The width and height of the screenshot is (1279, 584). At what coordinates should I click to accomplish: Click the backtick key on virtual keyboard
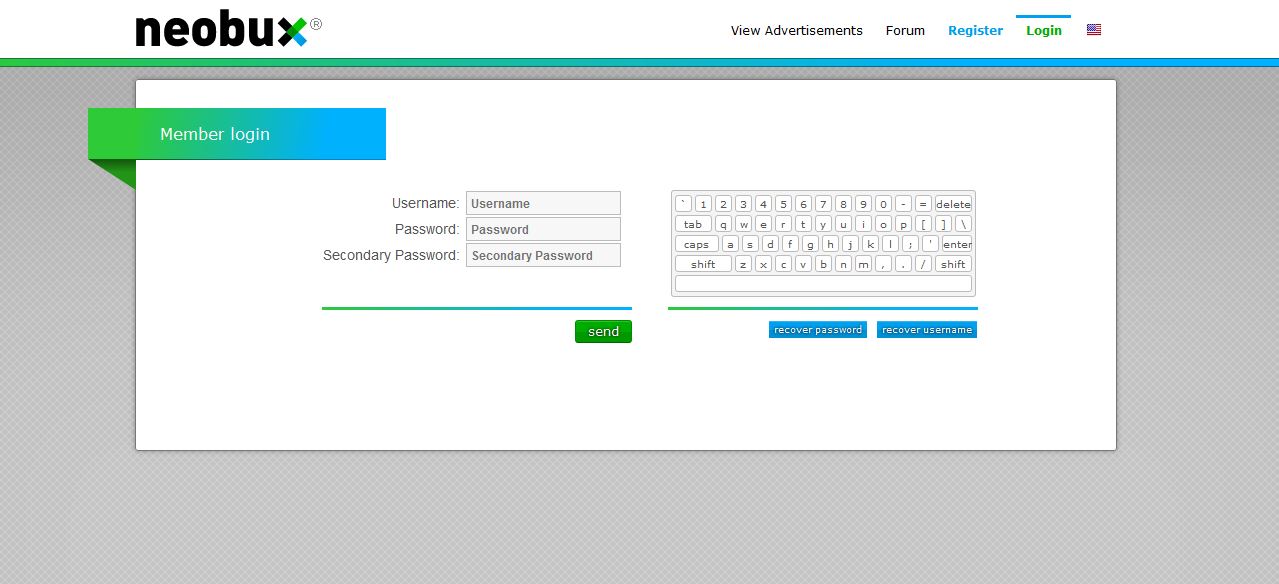(x=683, y=204)
